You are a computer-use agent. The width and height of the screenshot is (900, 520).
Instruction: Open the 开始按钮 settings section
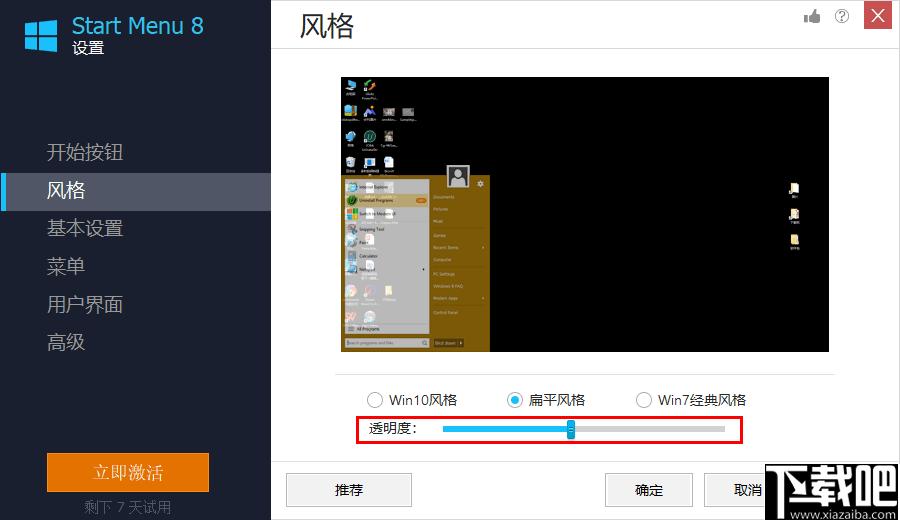click(x=85, y=152)
